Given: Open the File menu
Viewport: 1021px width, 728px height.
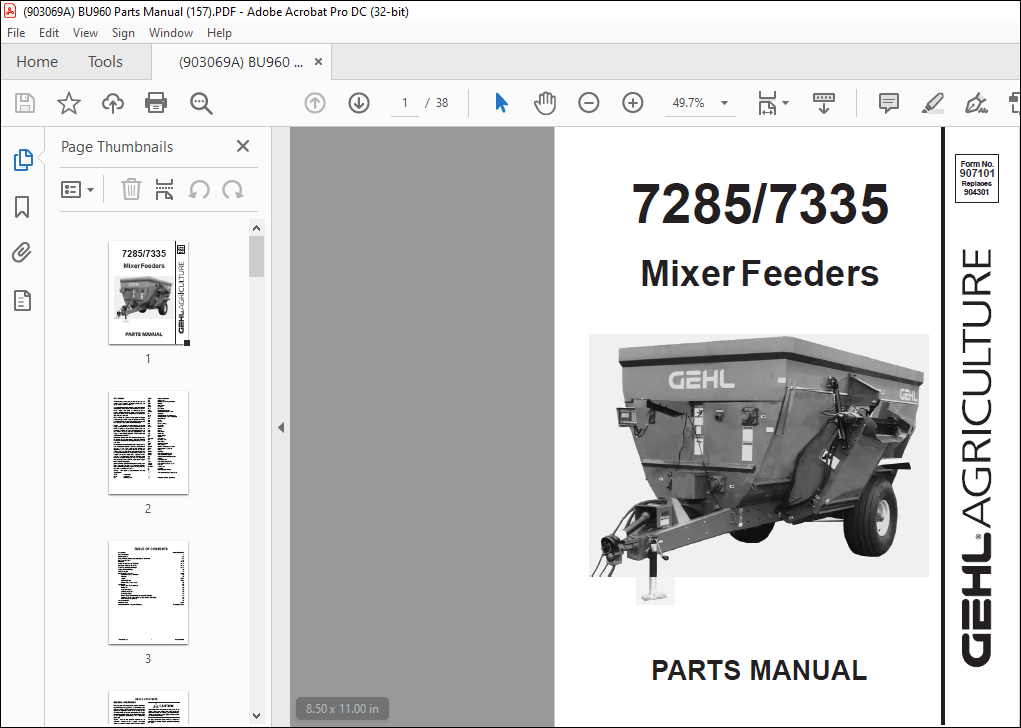Looking at the screenshot, I should pos(16,33).
